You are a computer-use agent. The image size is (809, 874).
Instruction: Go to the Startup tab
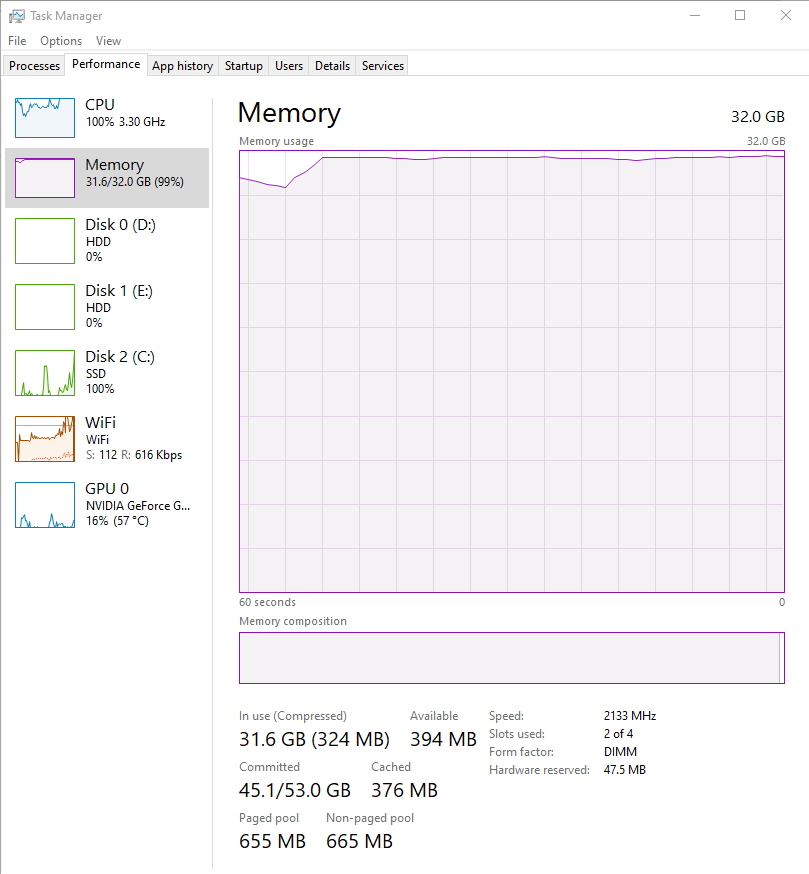point(244,66)
